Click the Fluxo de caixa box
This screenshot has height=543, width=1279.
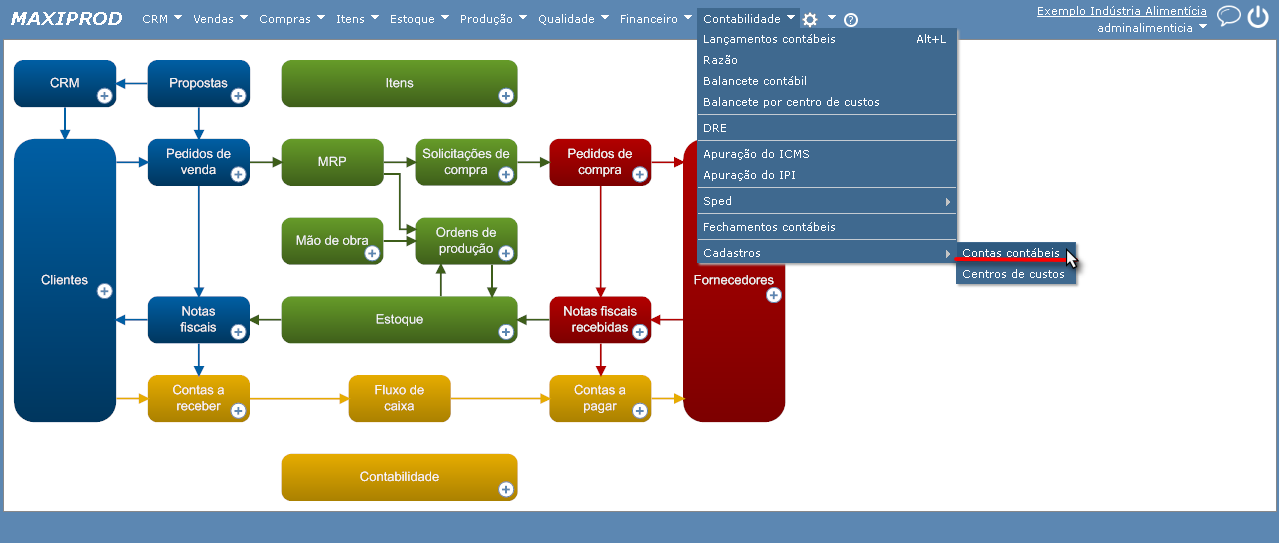tap(399, 398)
